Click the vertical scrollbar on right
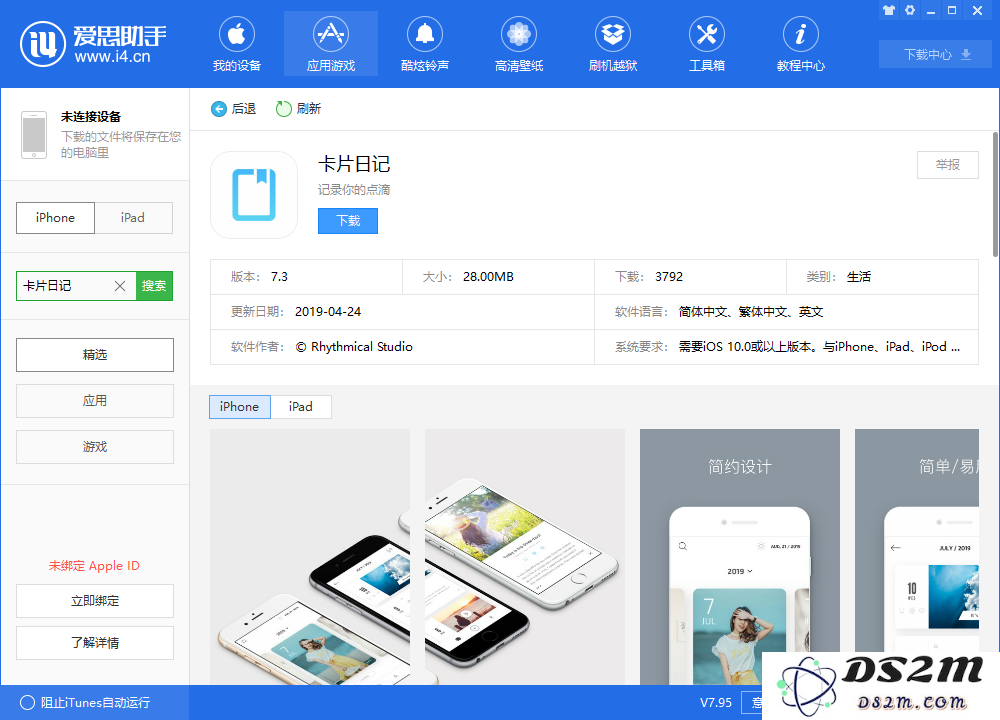The width and height of the screenshot is (1000, 720). coord(995,195)
